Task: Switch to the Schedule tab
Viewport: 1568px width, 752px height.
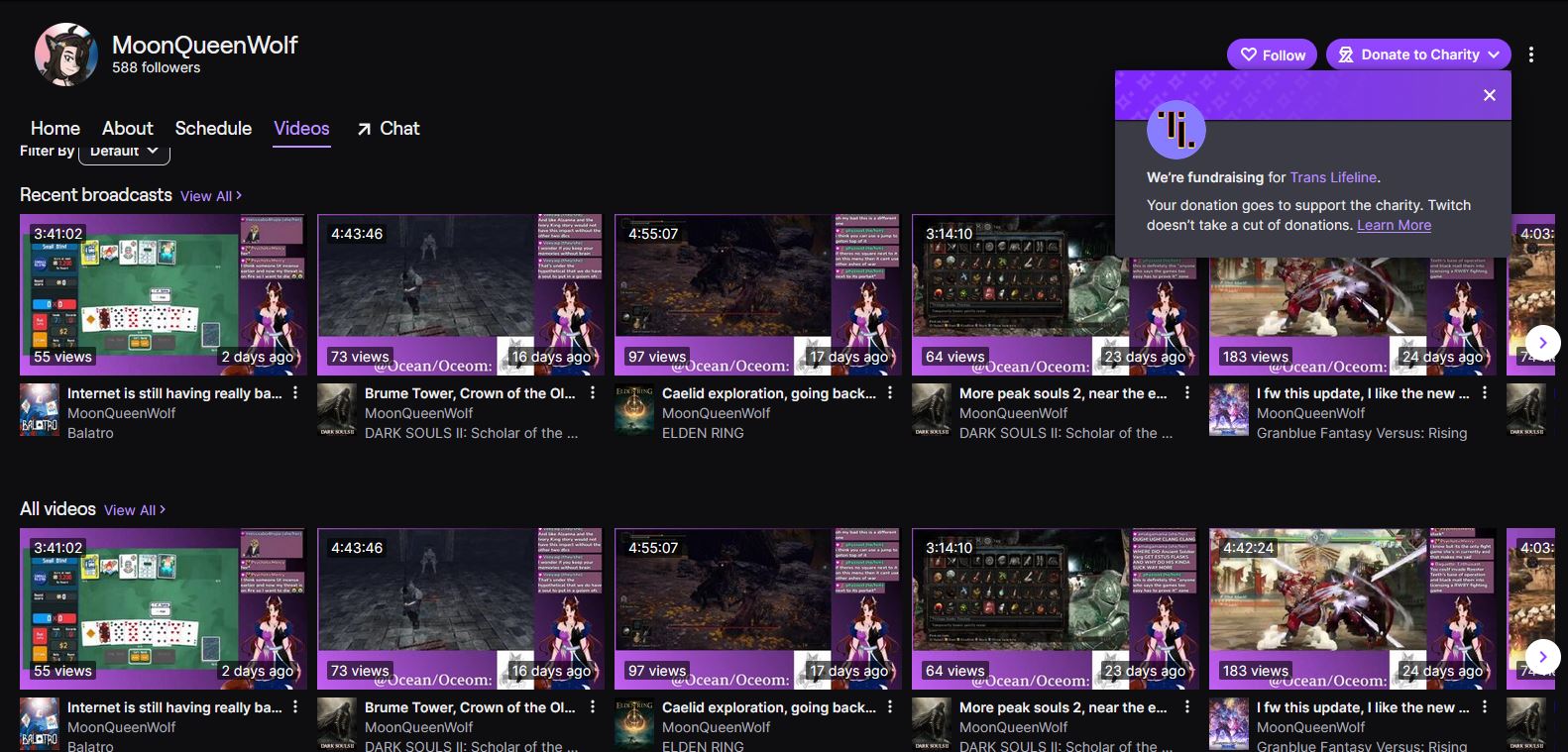Action: (x=213, y=129)
